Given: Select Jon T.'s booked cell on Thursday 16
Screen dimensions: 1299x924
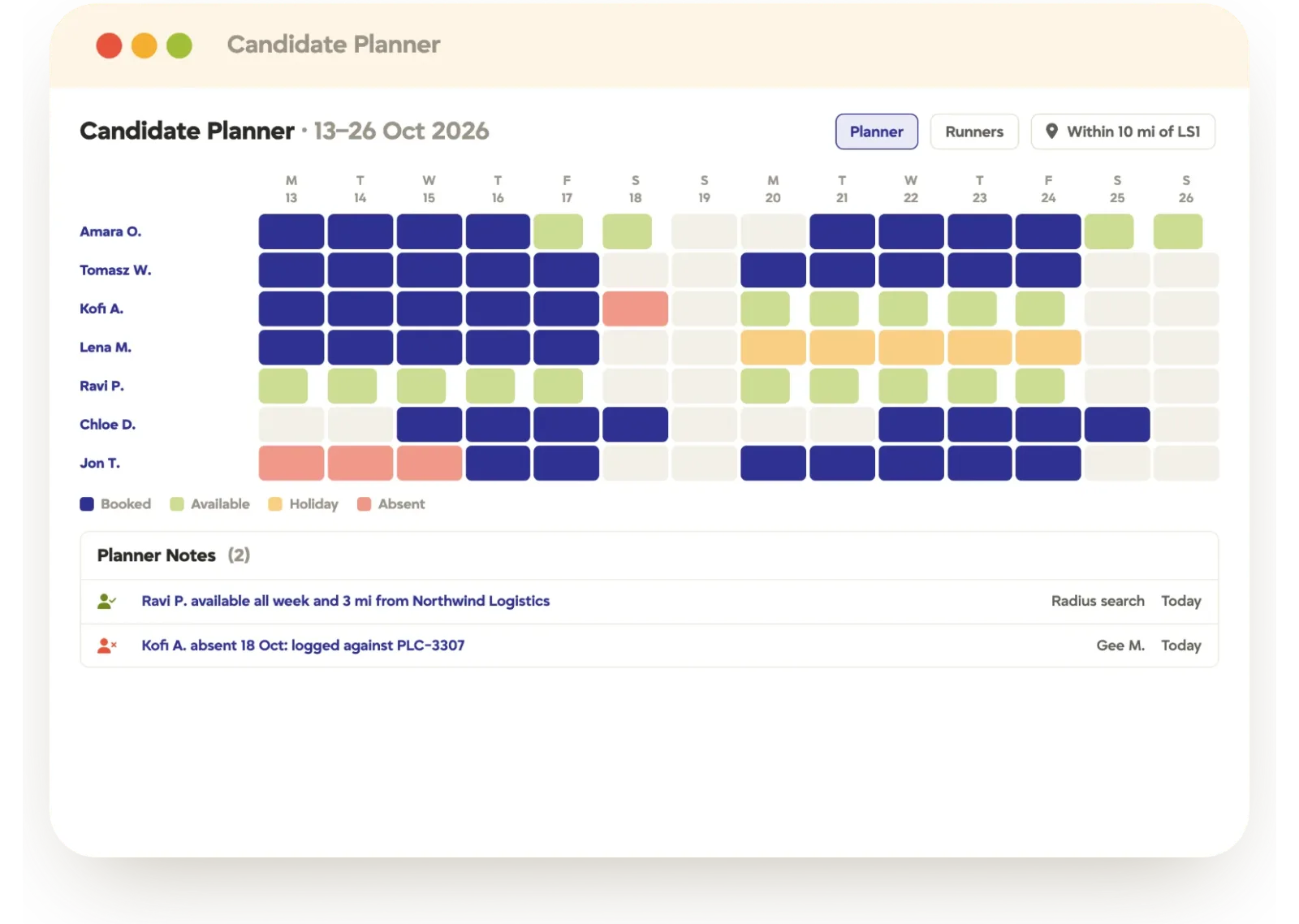Looking at the screenshot, I should pos(498,463).
